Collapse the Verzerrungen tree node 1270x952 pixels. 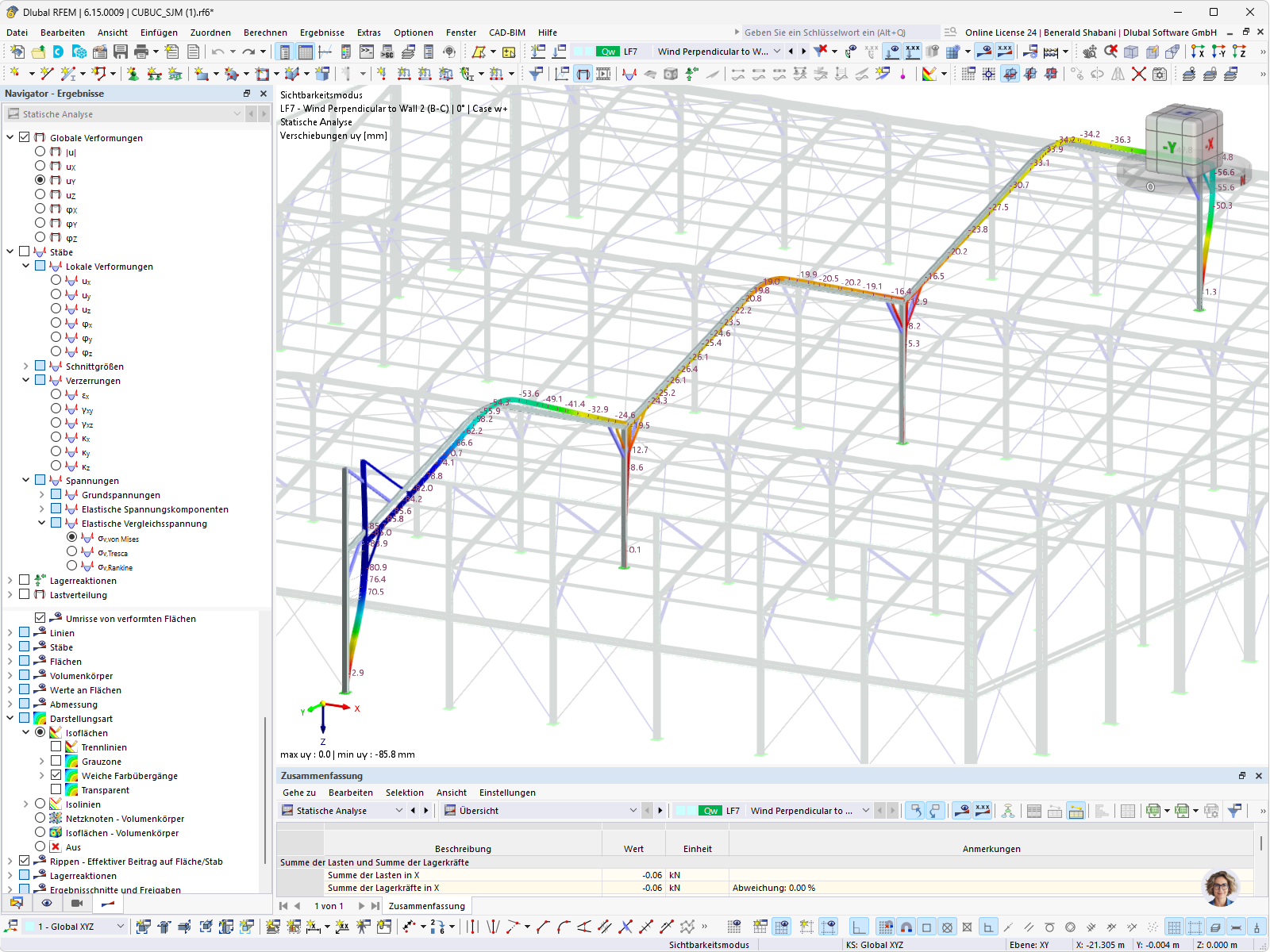(x=26, y=380)
